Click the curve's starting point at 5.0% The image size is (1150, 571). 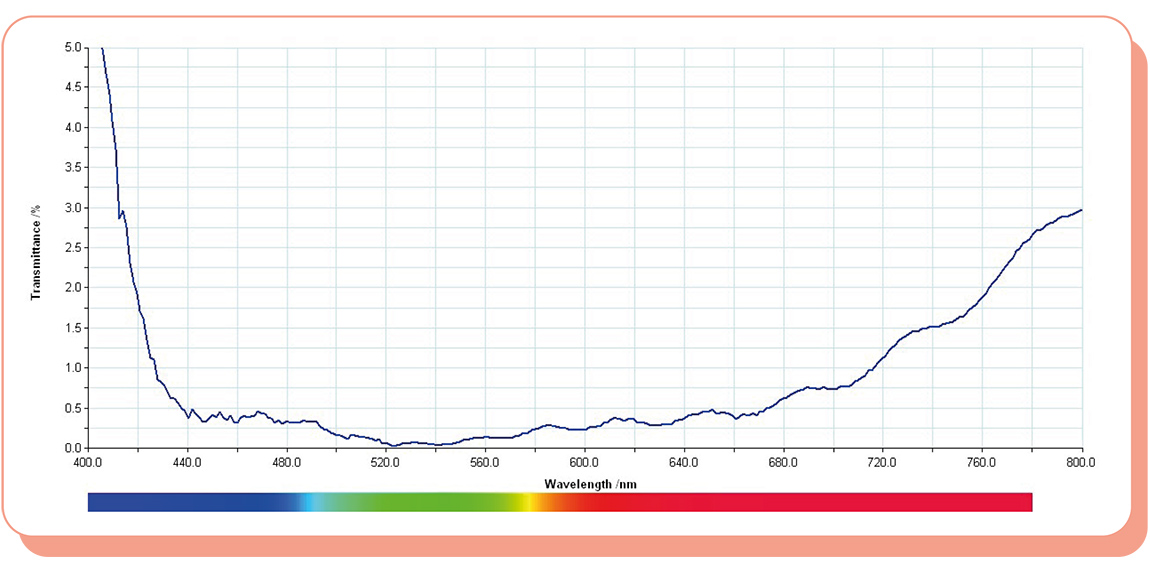coord(102,48)
